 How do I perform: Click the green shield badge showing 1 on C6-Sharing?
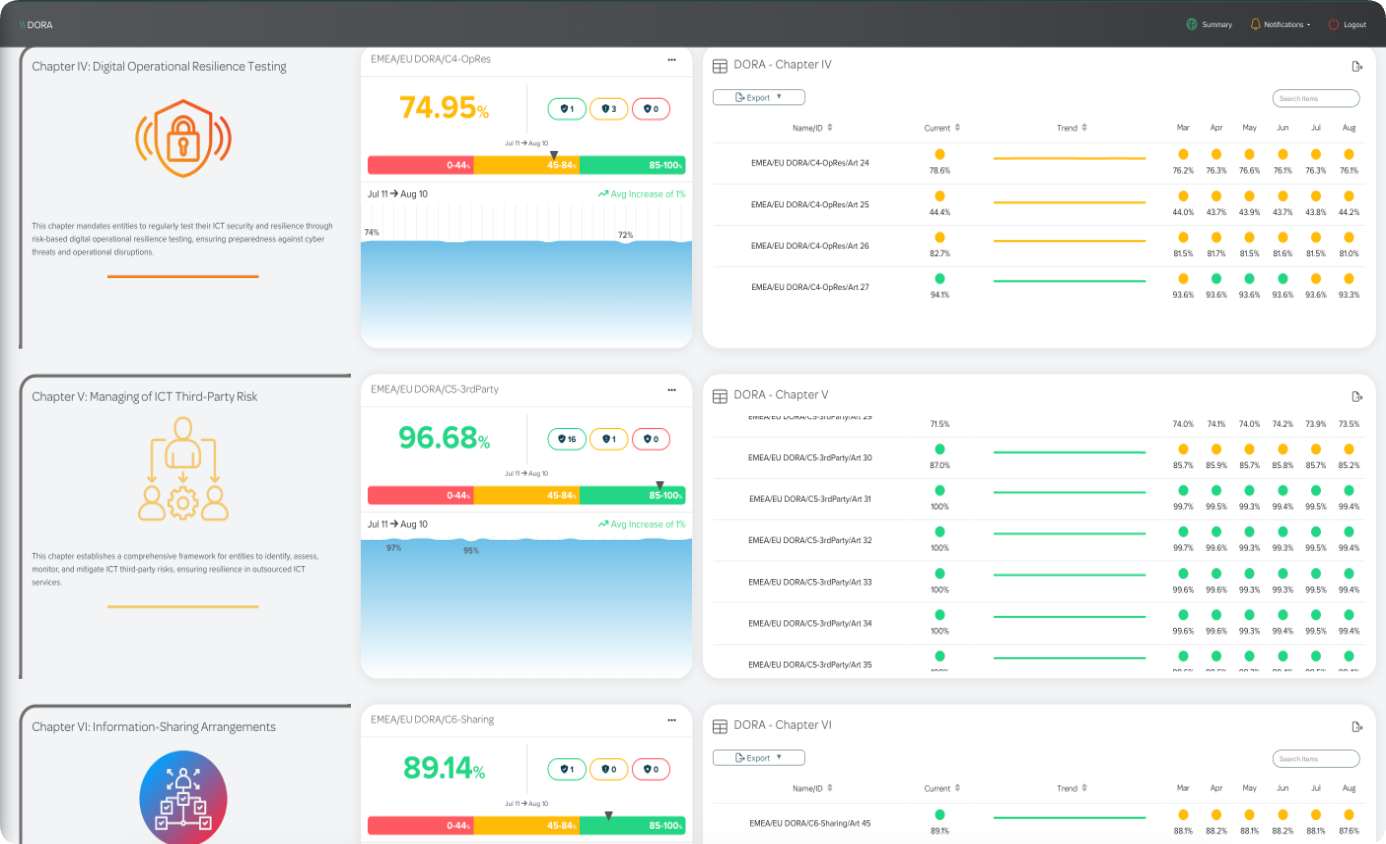(x=567, y=769)
